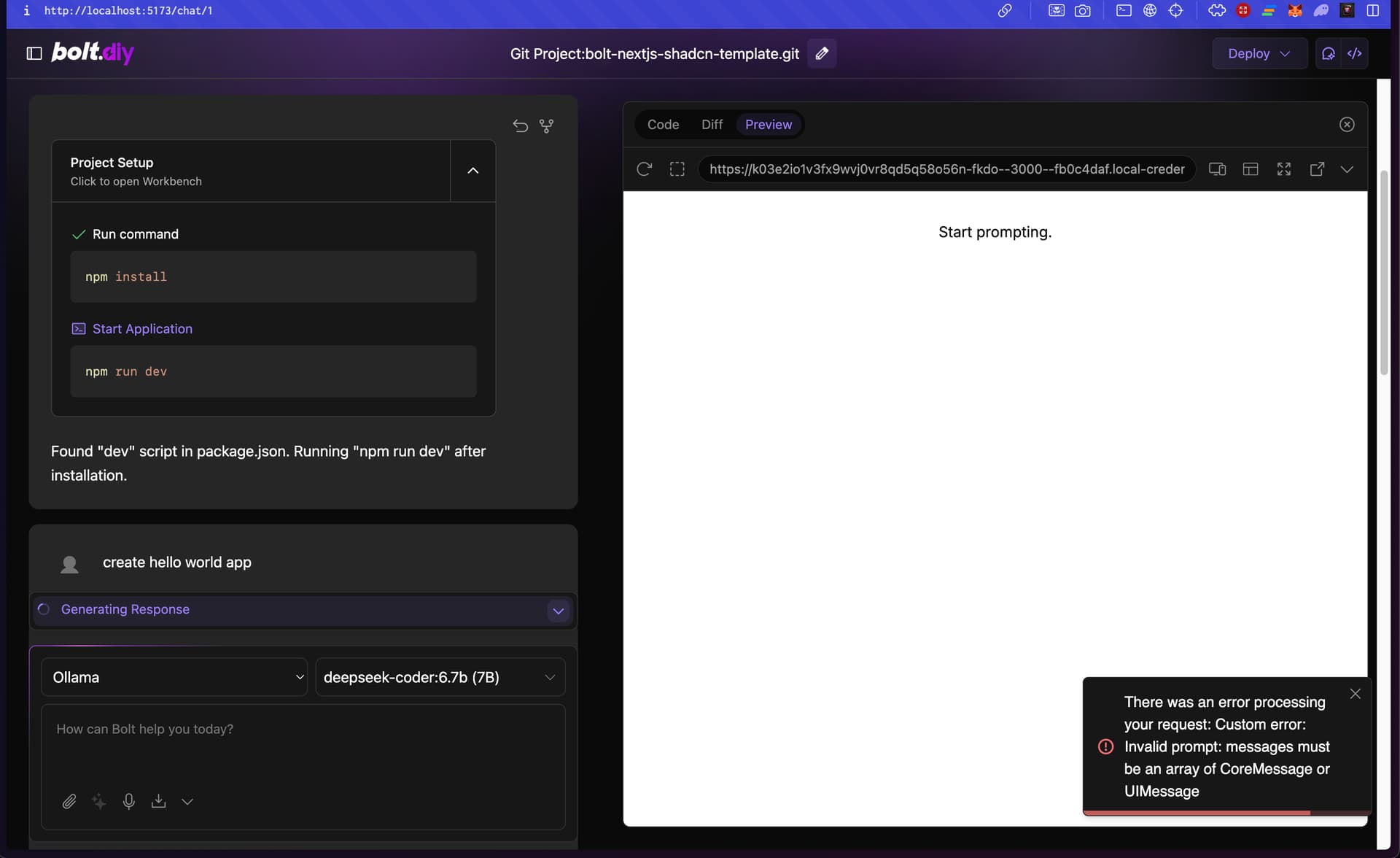Open the Deploy dropdown

coord(1259,53)
